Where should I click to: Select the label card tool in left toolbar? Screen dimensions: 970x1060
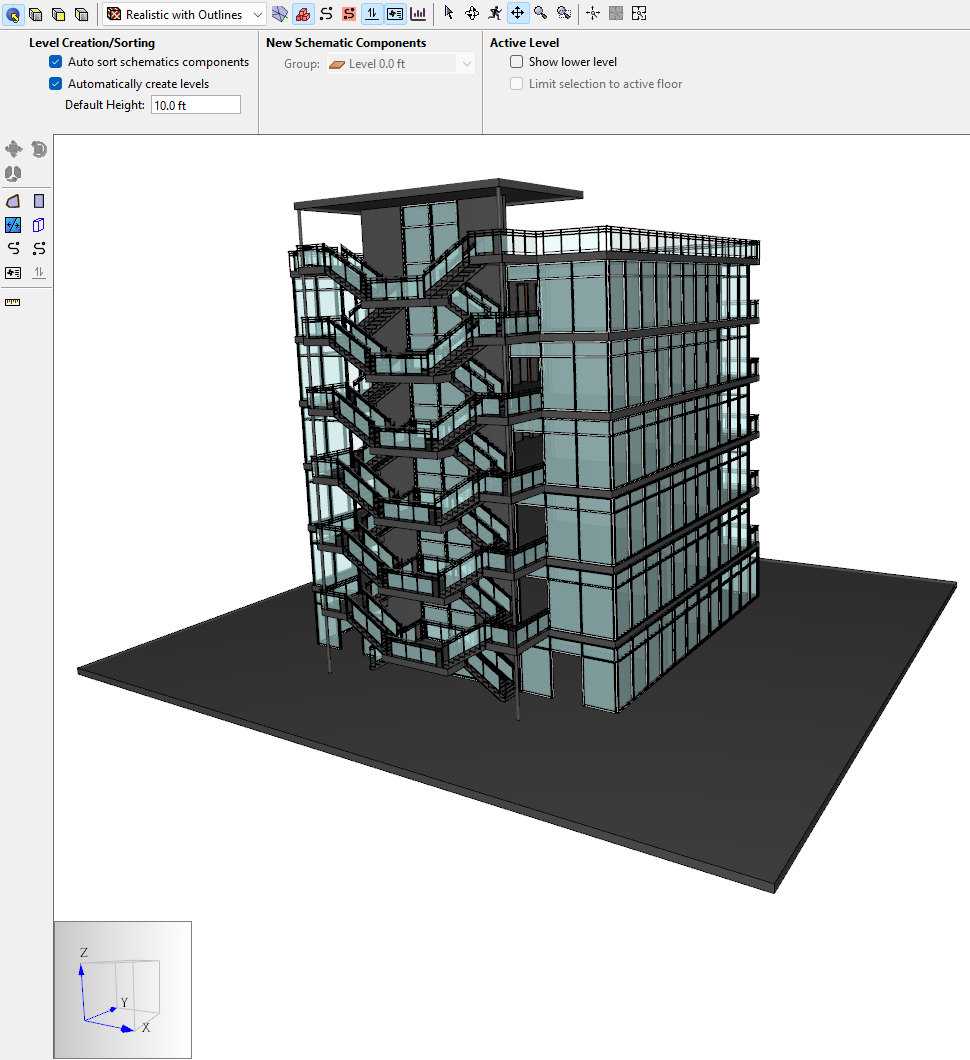coord(14,273)
